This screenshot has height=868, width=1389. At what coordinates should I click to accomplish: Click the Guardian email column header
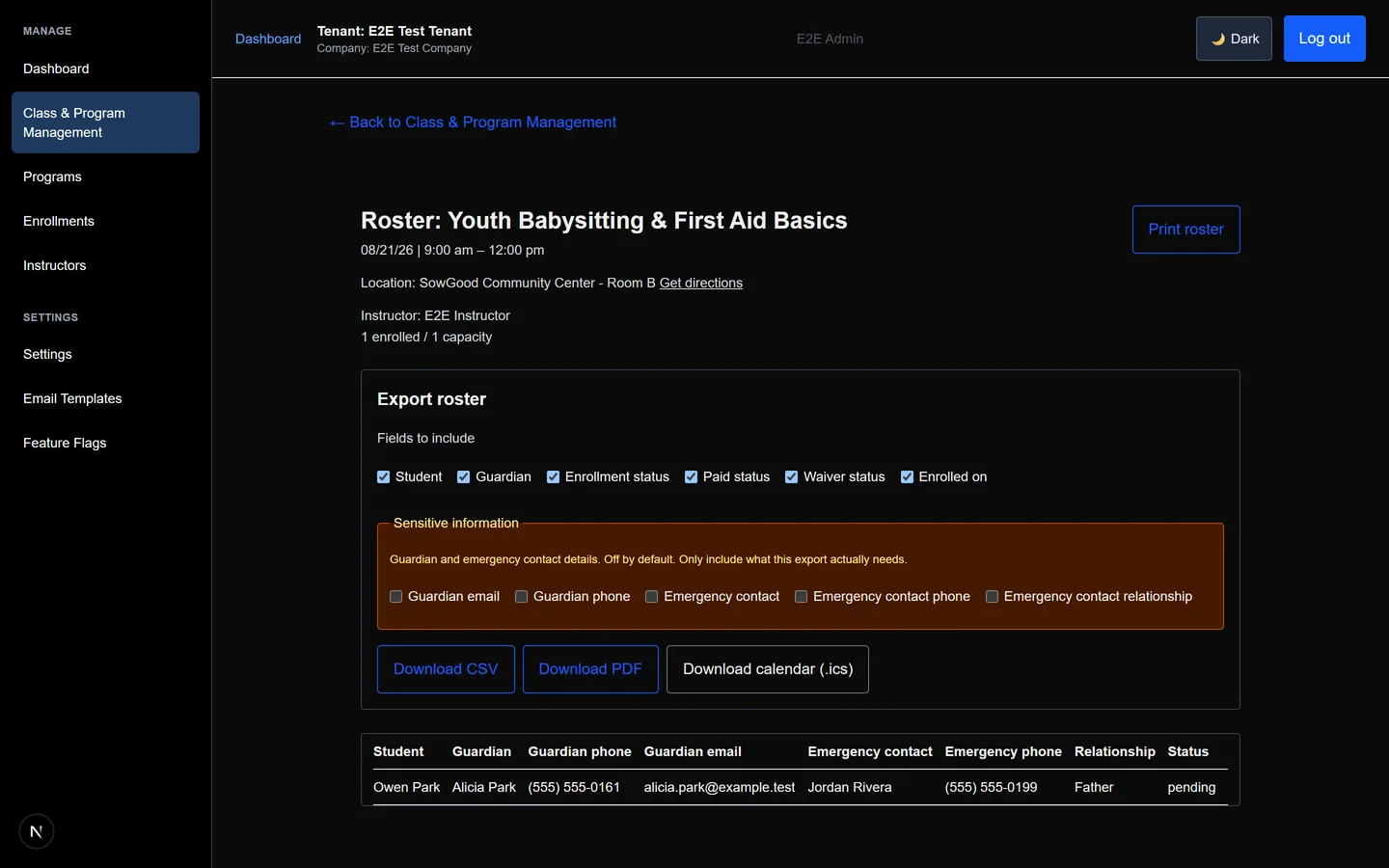[693, 751]
